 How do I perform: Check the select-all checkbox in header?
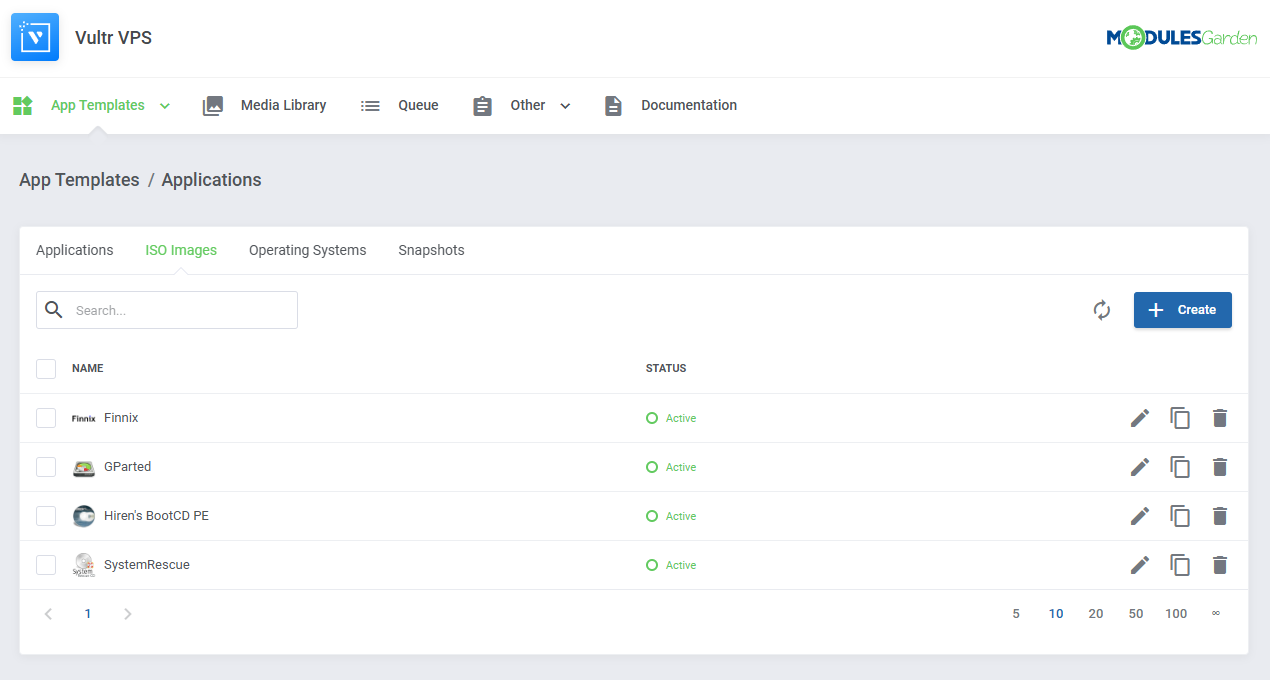click(45, 368)
